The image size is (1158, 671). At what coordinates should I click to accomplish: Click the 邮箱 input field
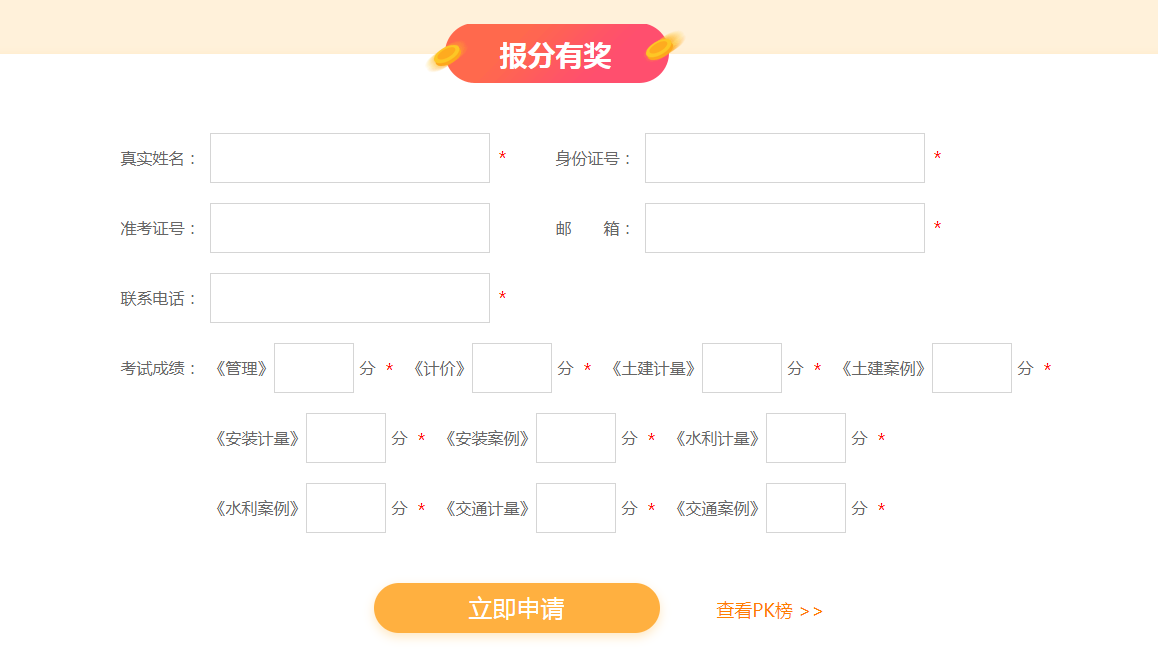point(784,228)
